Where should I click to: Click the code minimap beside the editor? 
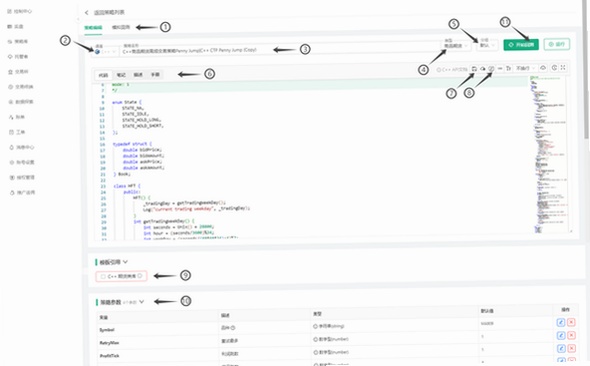548,154
